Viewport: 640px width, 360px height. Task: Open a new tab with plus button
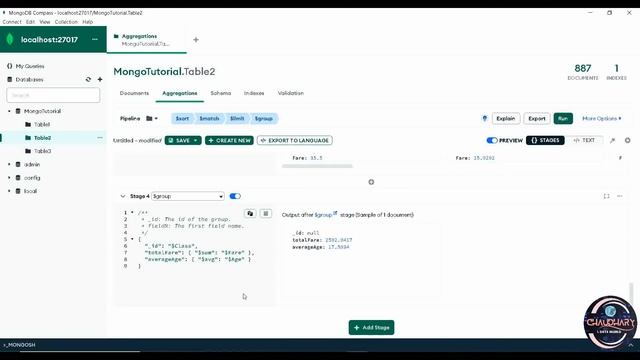coord(196,40)
